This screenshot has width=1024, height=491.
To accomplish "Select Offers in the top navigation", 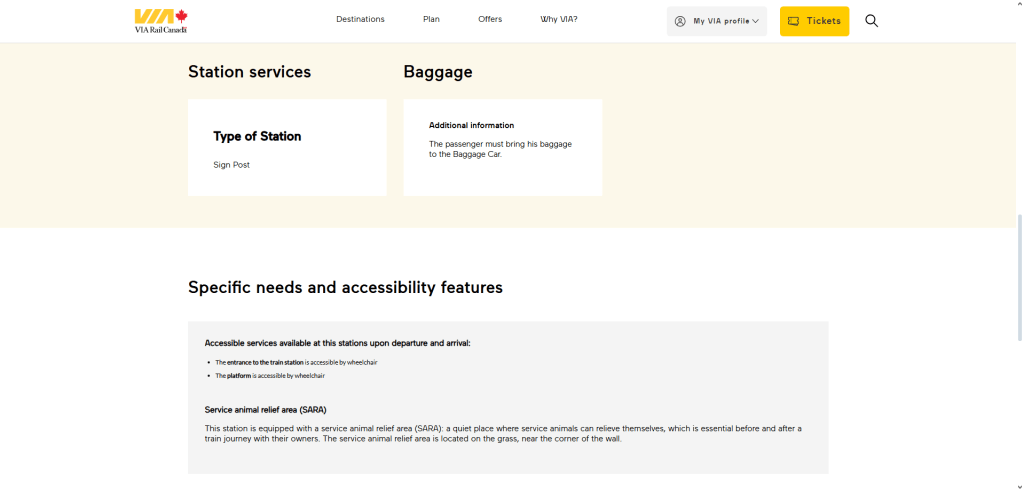I will tap(490, 19).
